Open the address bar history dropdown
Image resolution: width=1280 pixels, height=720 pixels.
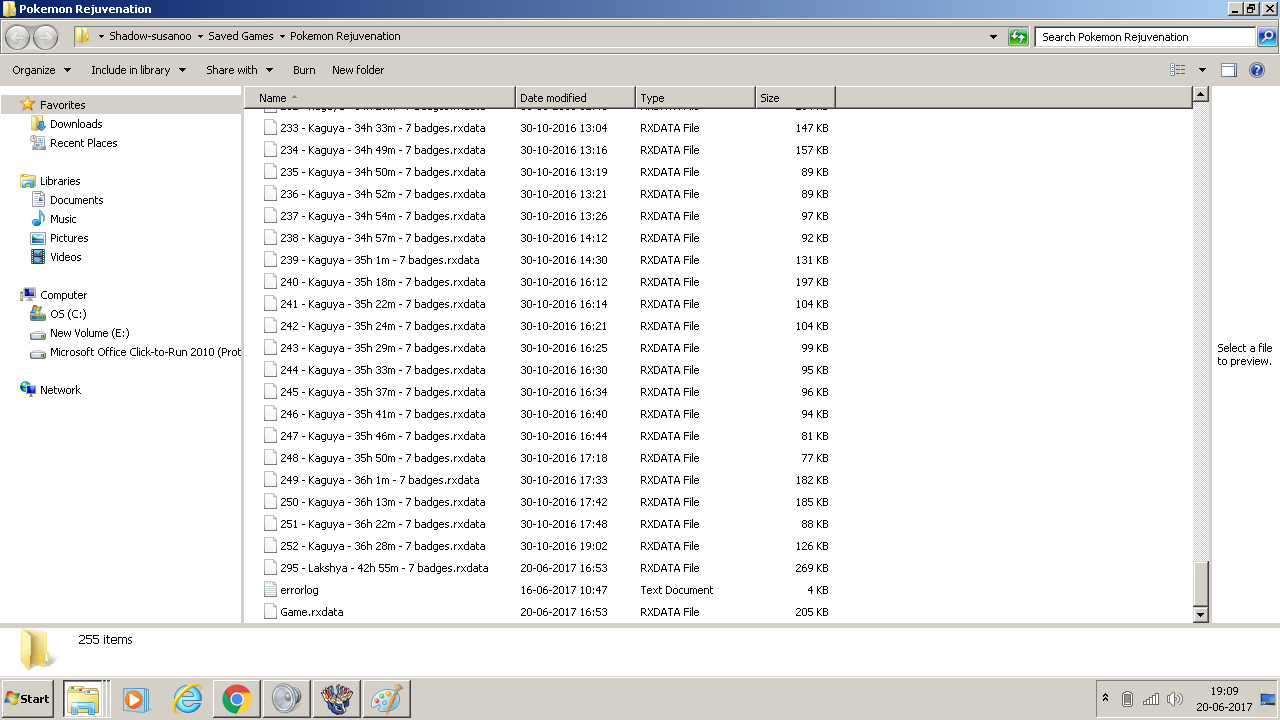[x=993, y=37]
